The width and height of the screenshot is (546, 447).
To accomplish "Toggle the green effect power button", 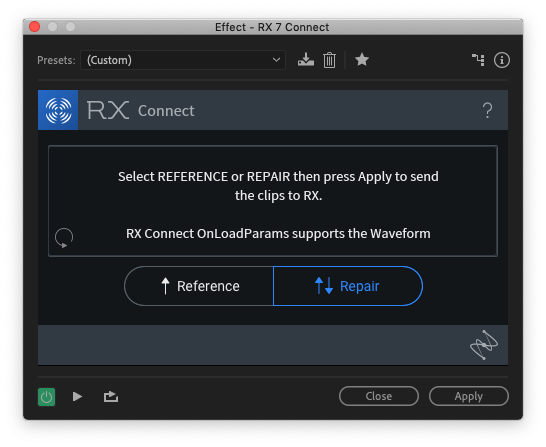I will click(46, 397).
